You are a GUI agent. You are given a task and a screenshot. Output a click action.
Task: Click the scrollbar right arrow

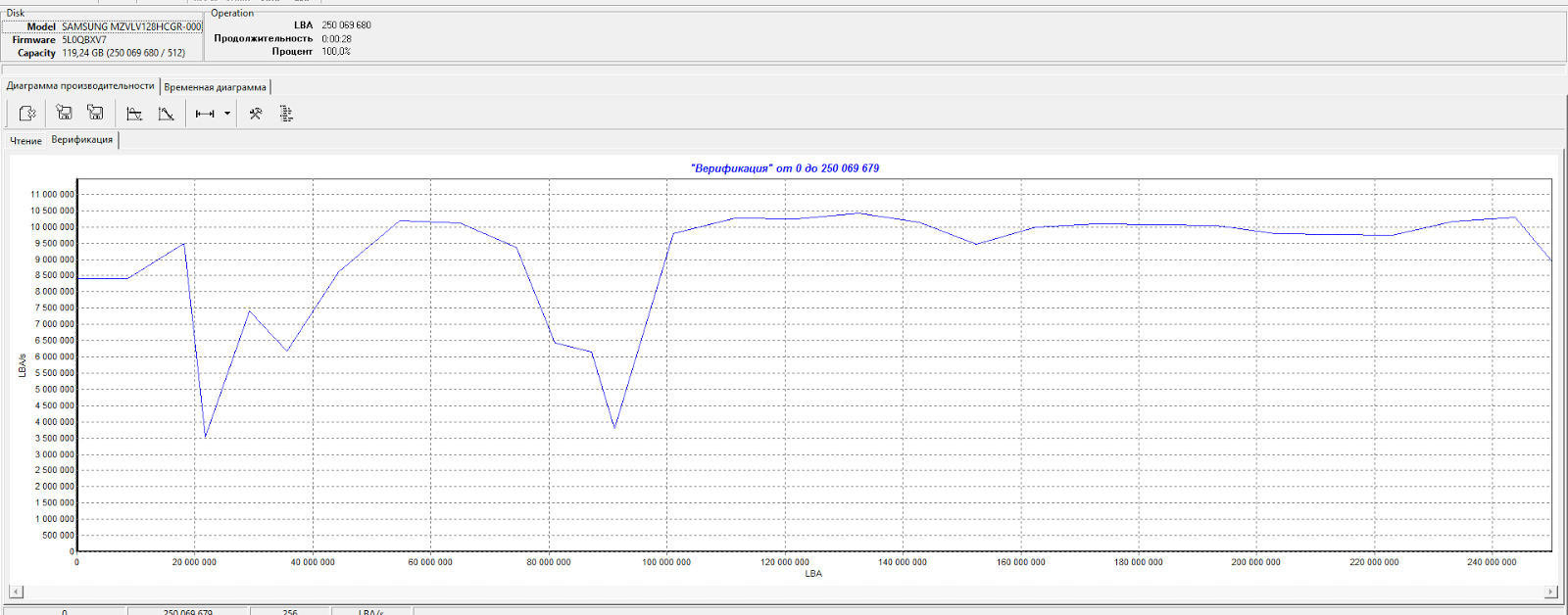[x=1550, y=591]
